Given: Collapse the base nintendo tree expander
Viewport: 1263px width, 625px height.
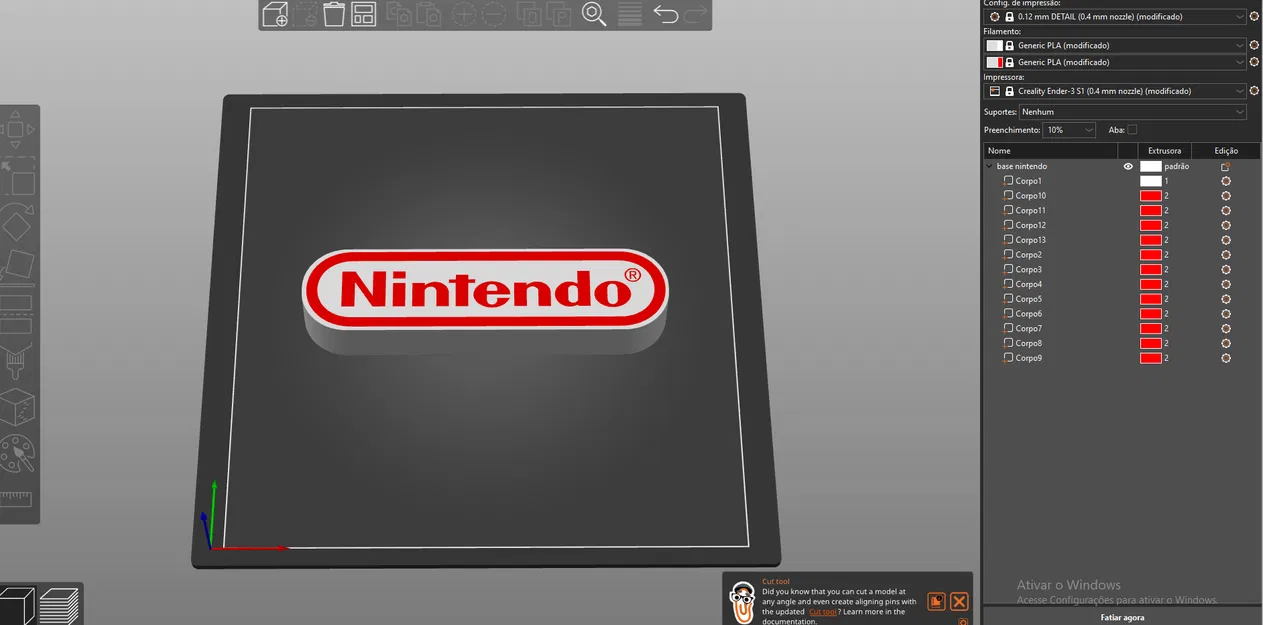Looking at the screenshot, I should [x=988, y=166].
